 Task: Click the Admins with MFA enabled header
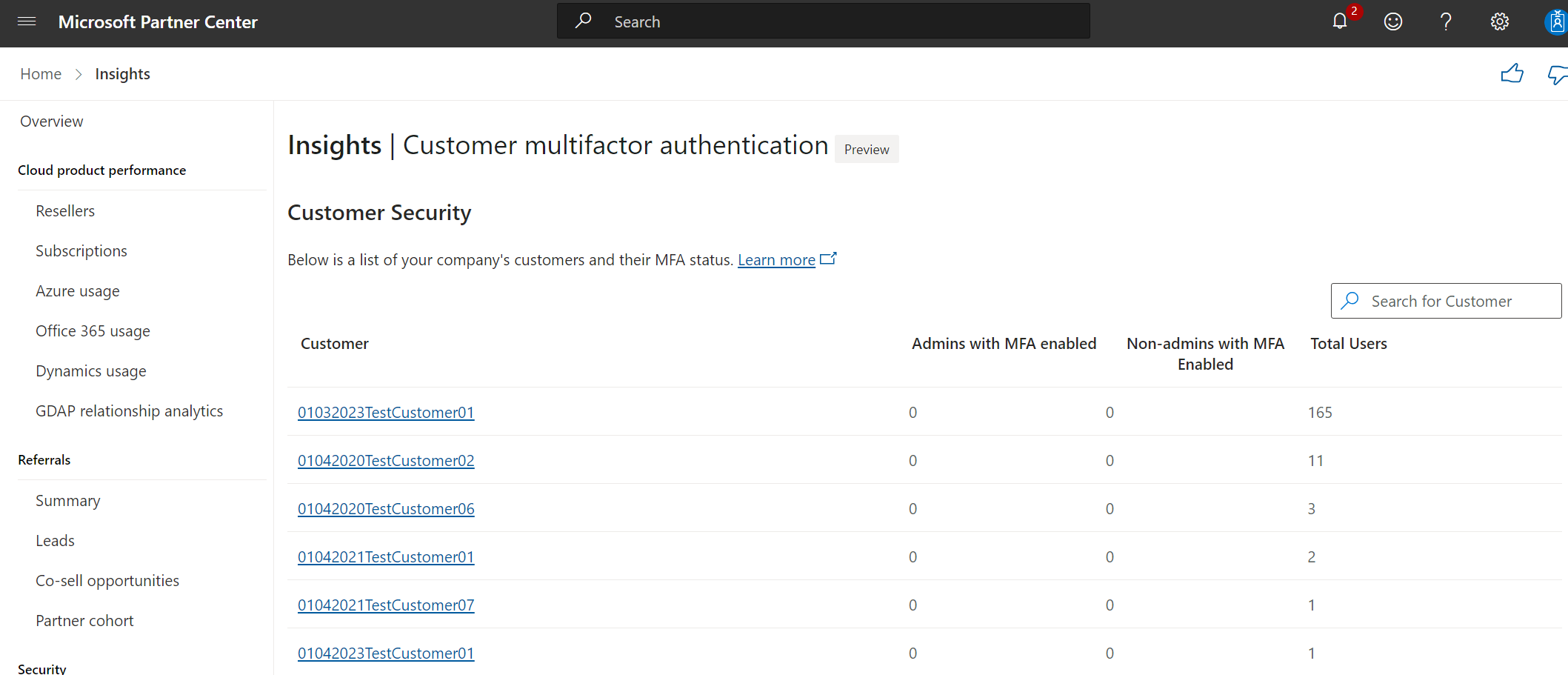click(x=1004, y=344)
